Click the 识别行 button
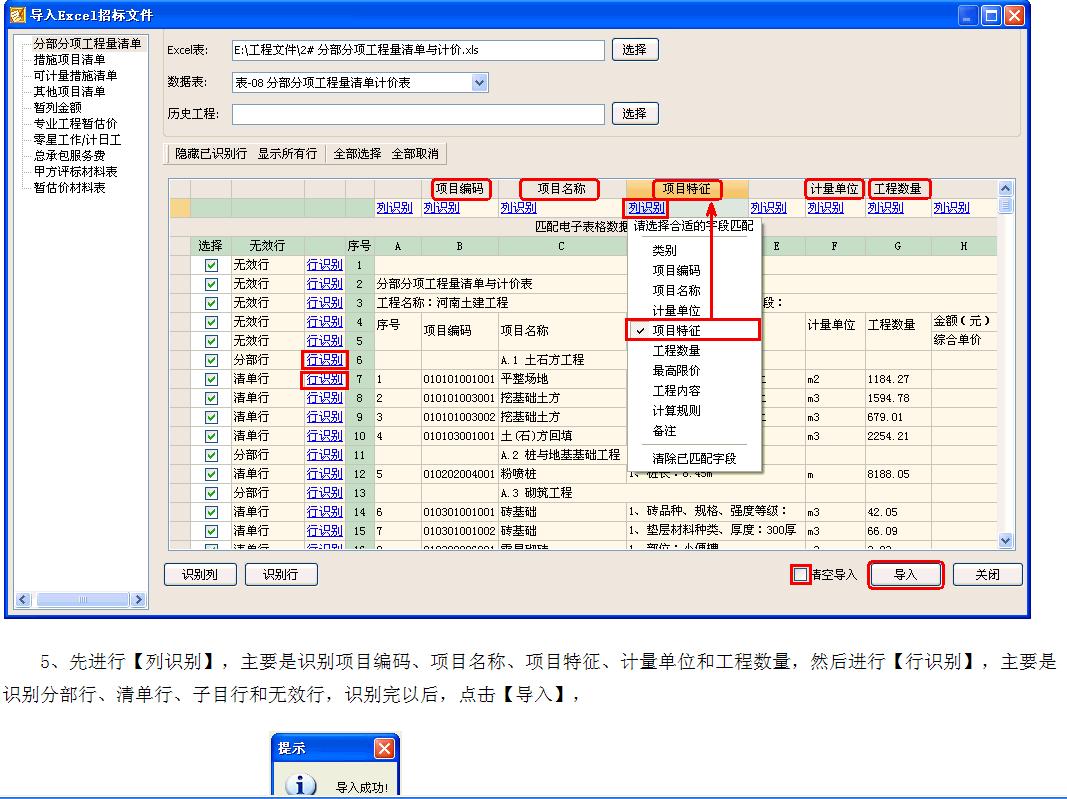 point(280,575)
